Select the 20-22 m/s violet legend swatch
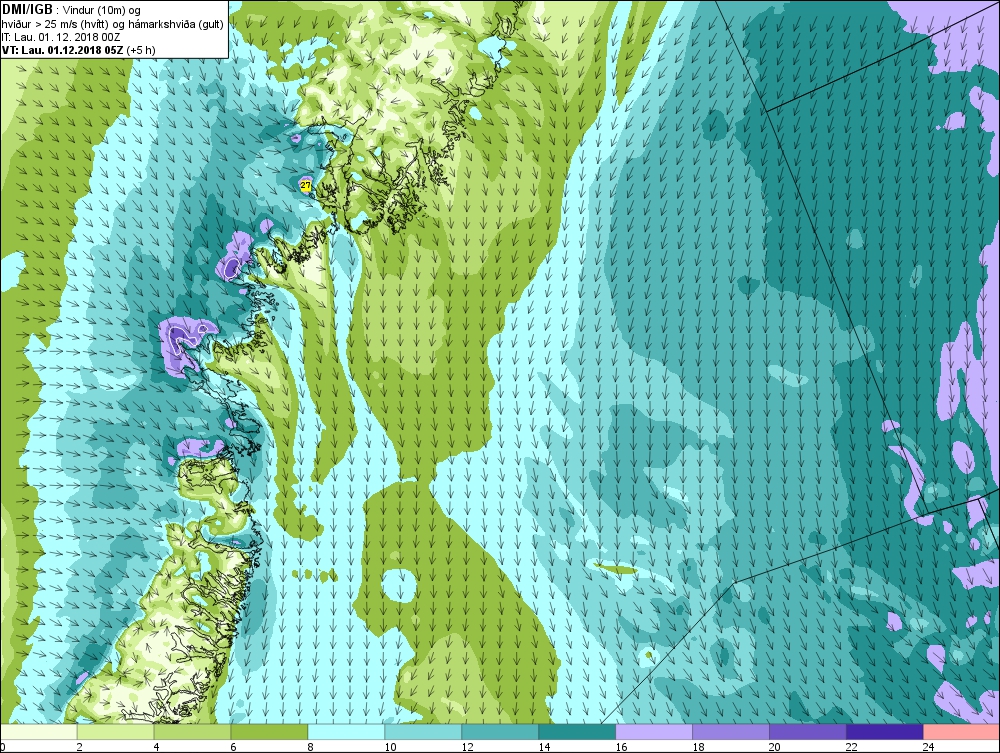Screen dimensions: 1000x753 [807, 732]
